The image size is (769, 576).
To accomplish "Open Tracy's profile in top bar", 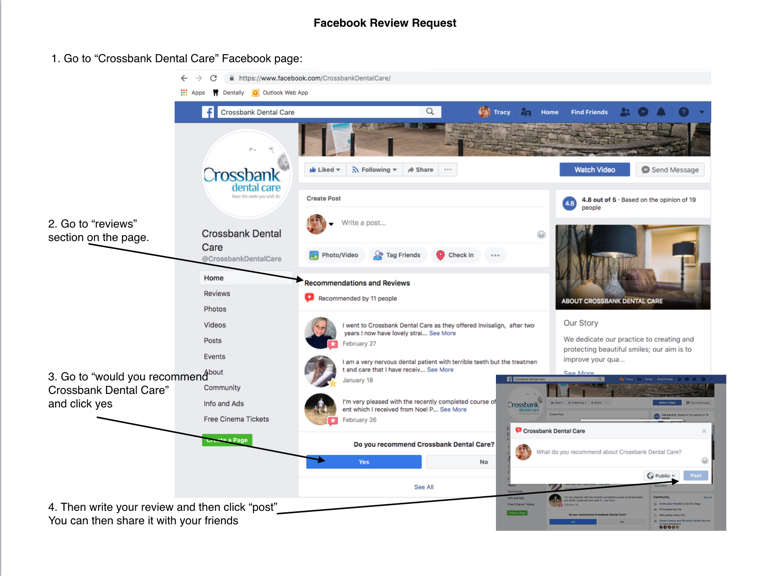I will coord(494,112).
